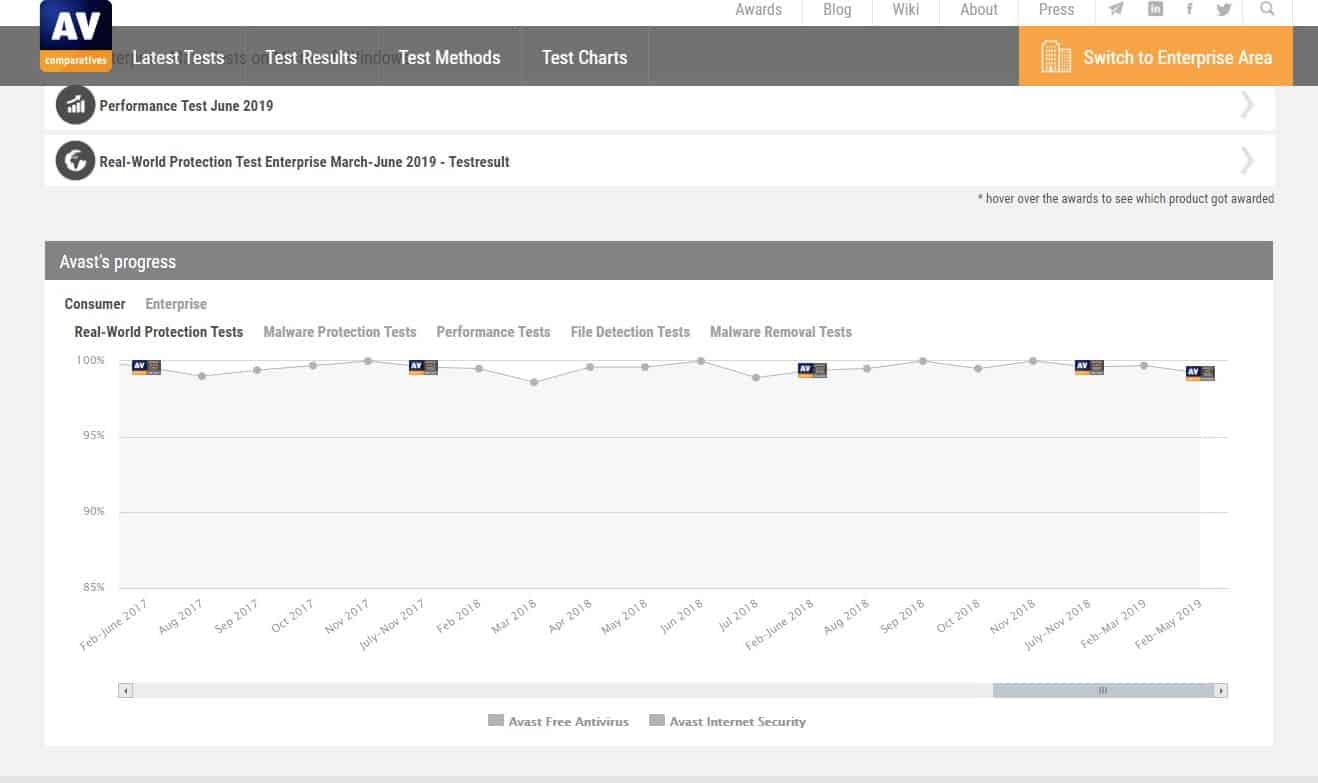
Task: Open the Blog link
Action: pos(837,10)
